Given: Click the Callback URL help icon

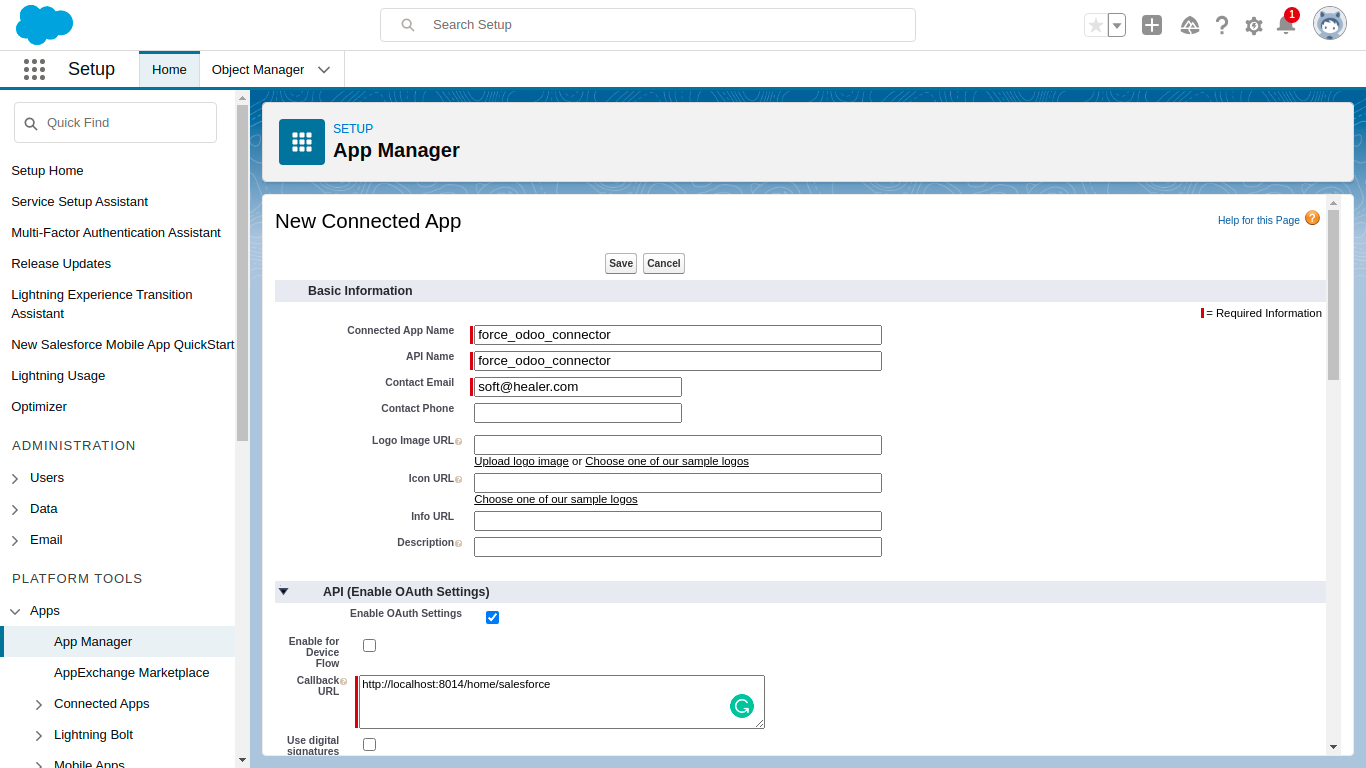Looking at the screenshot, I should 344,681.
